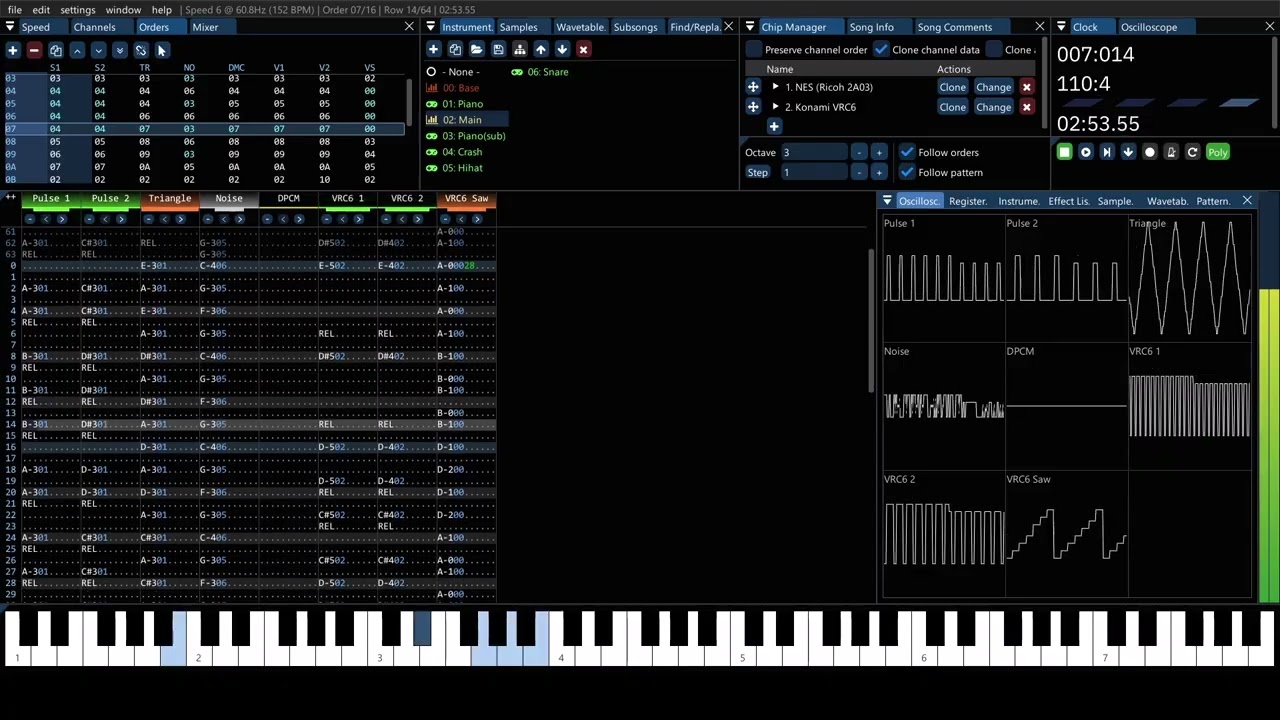The image size is (1280, 720).
Task: Toggle Poly note preview mode
Action: coord(1217,152)
